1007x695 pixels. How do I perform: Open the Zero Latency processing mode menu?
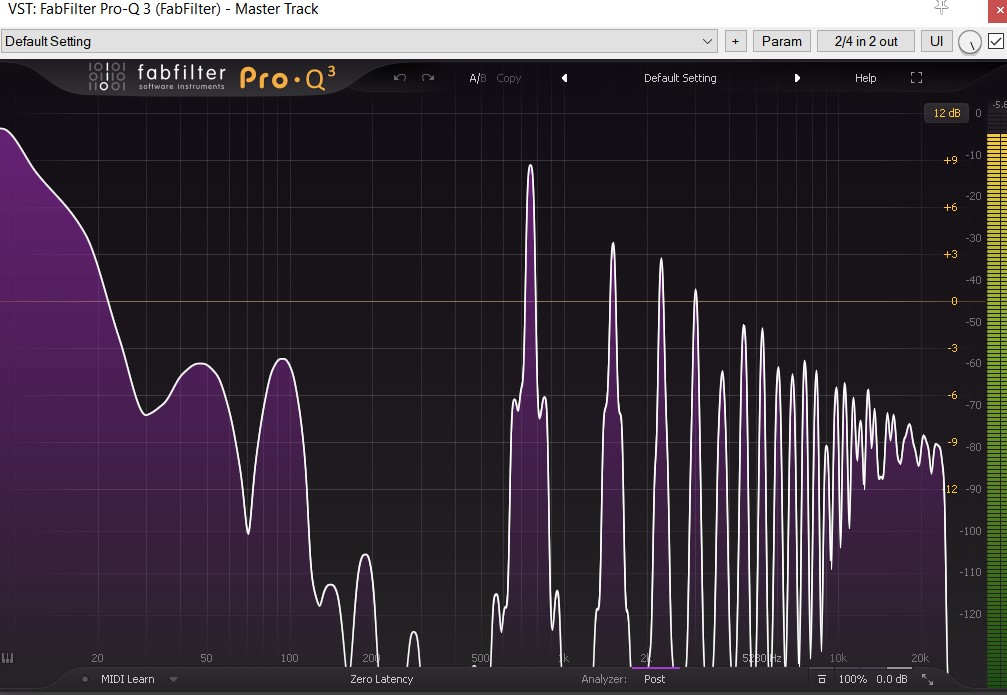click(381, 679)
